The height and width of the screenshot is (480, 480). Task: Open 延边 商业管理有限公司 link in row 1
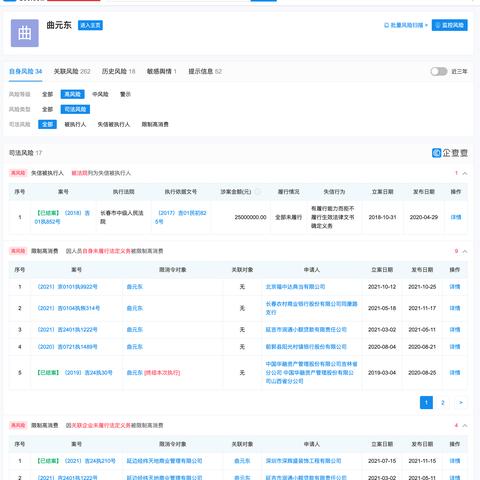coord(164,461)
